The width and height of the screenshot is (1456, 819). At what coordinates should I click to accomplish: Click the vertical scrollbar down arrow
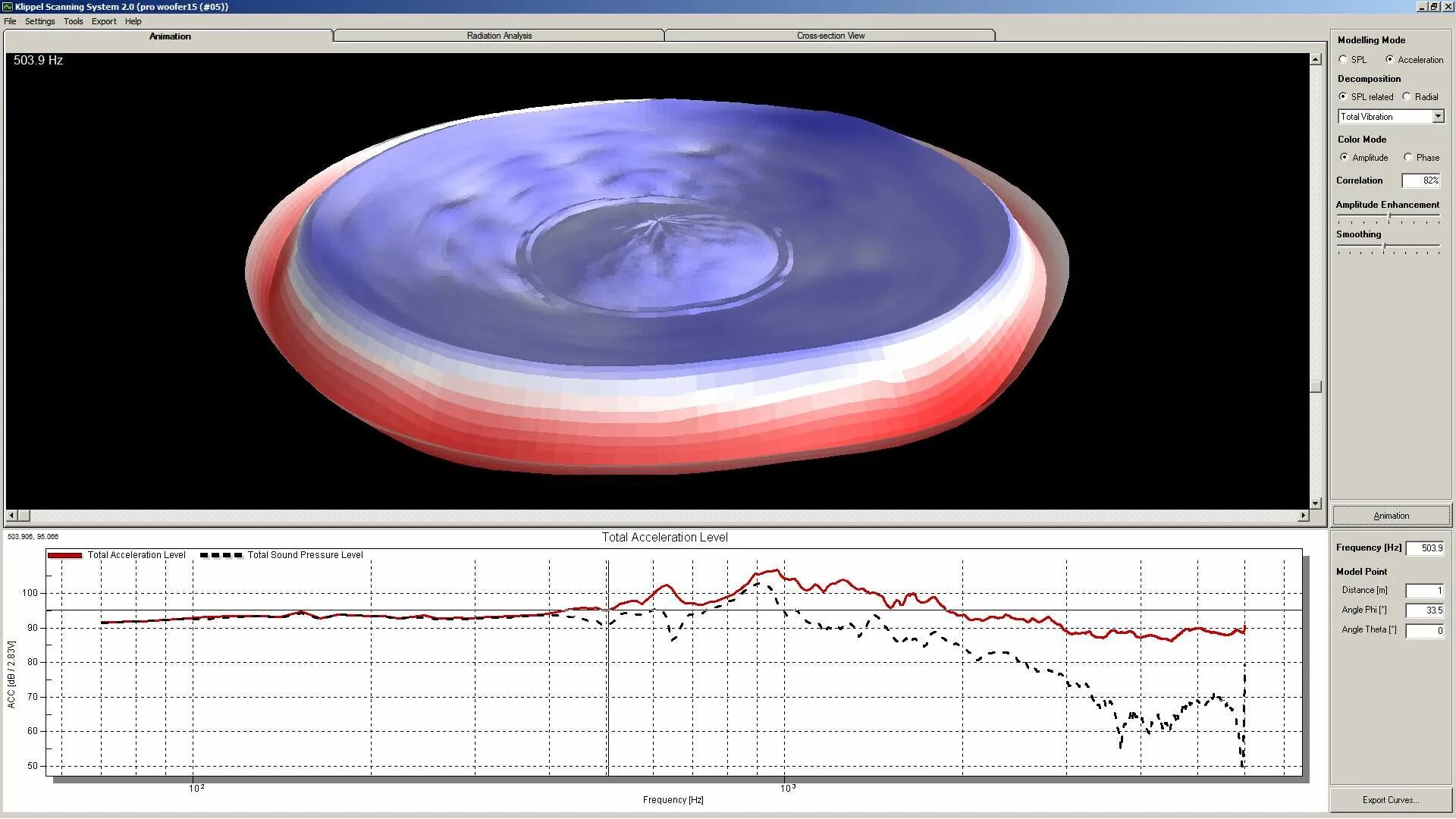coord(1316,504)
